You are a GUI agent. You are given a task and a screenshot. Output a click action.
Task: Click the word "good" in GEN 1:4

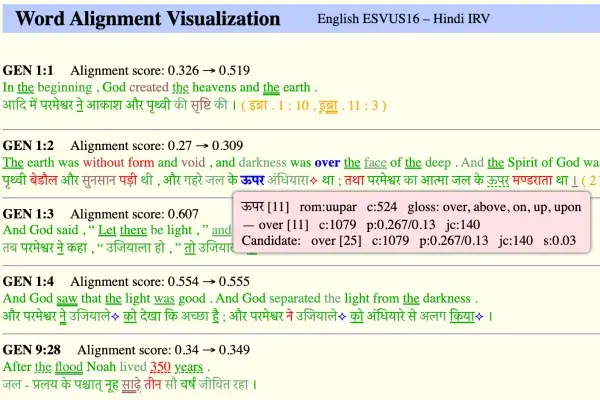click(192, 299)
